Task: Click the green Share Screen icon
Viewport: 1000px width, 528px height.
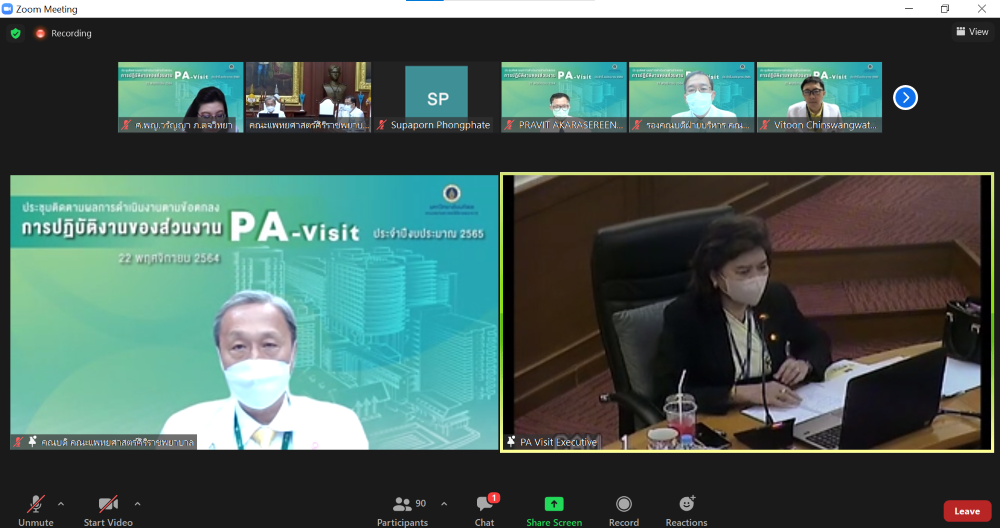Action: point(554,504)
